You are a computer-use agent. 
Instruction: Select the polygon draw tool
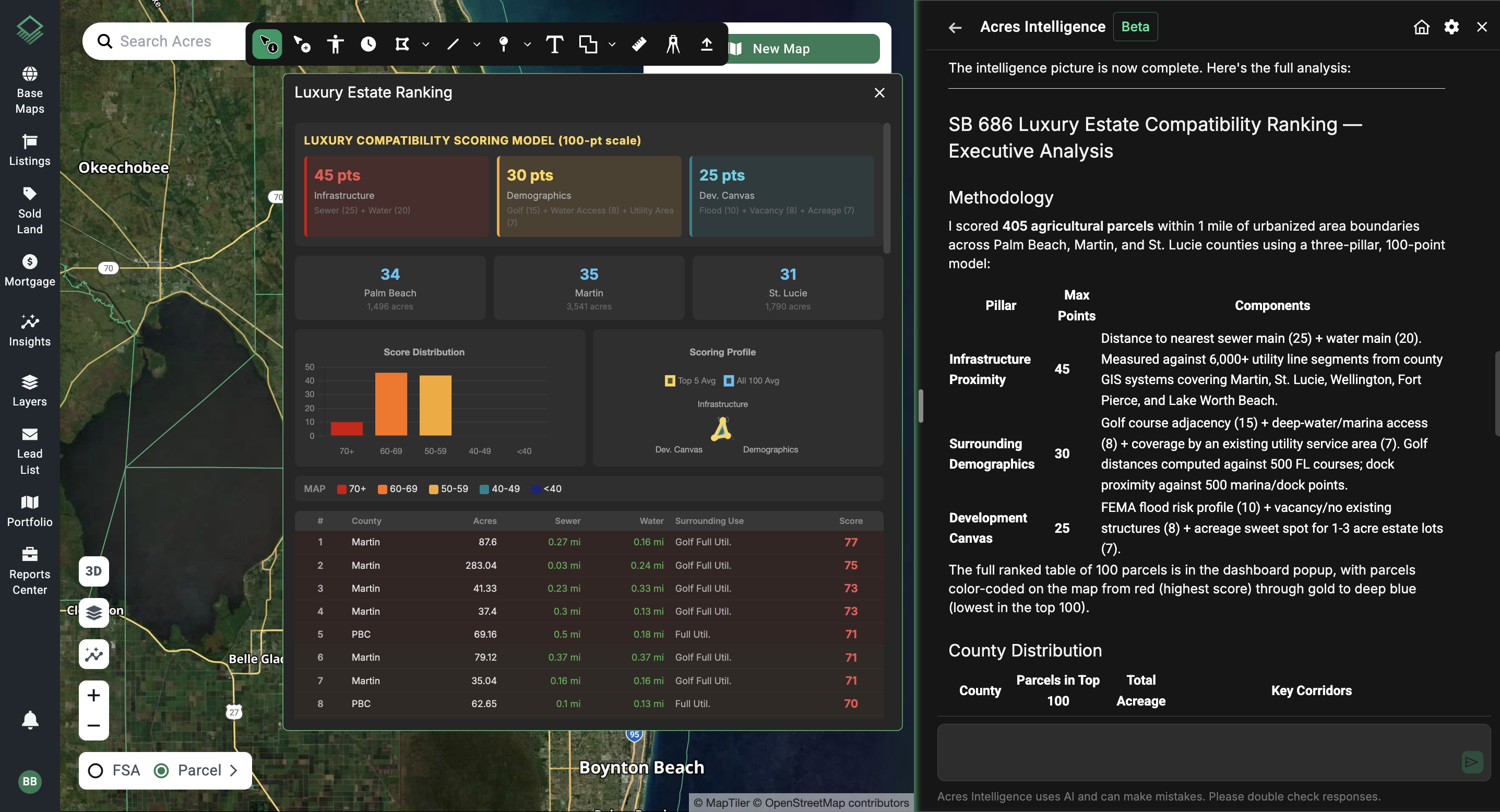pyautogui.click(x=402, y=44)
